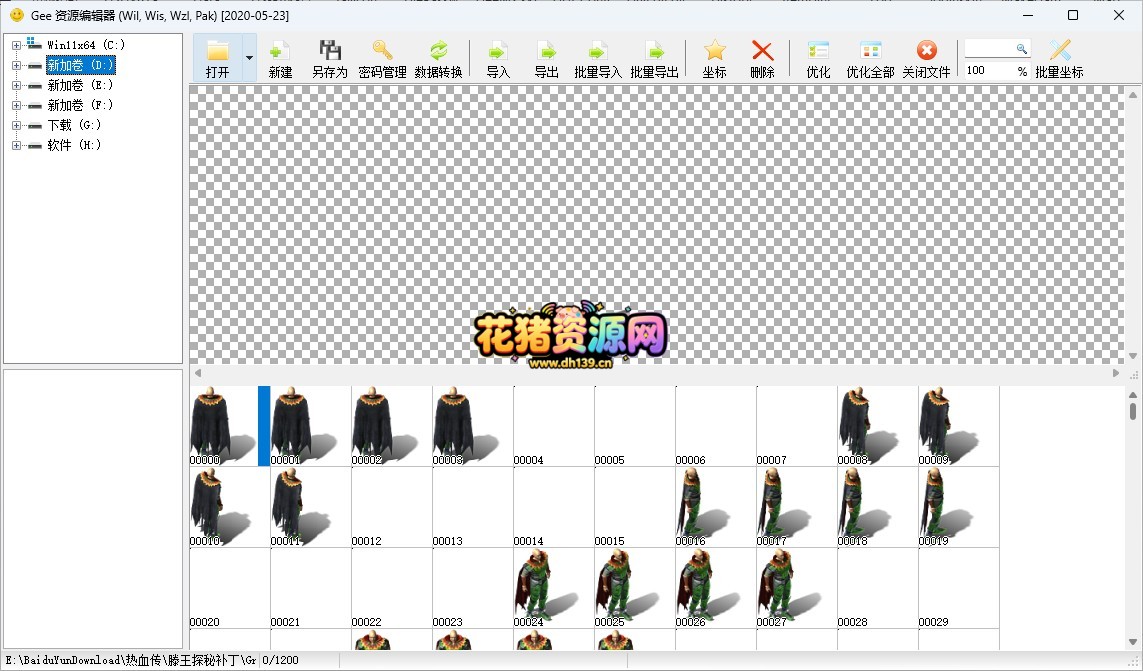Select thumbnail 00003
Image resolution: width=1143 pixels, height=671 pixels.
click(472, 426)
